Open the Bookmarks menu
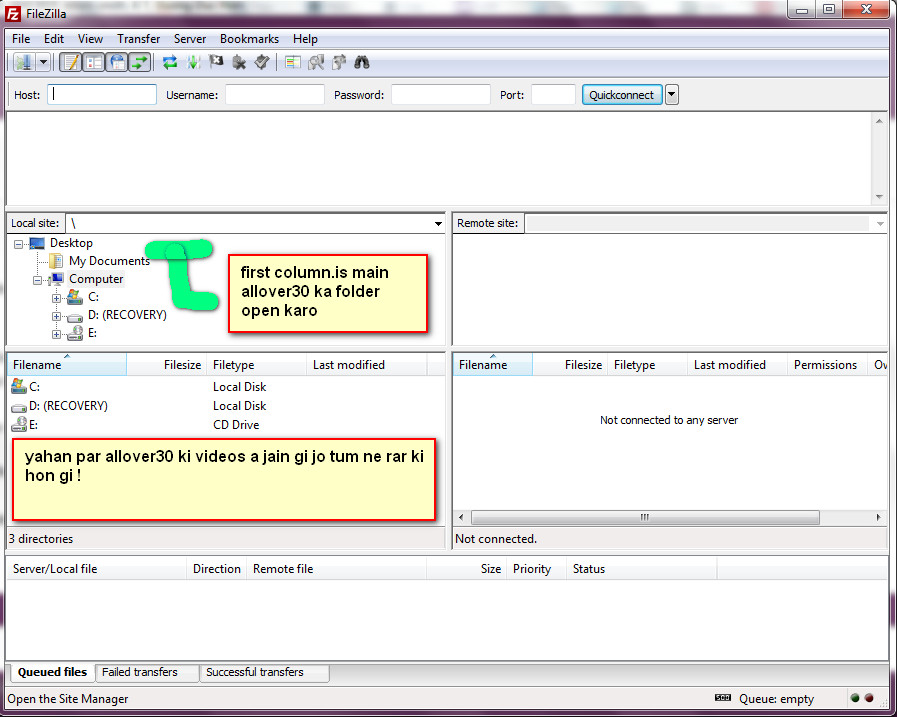 (249, 39)
